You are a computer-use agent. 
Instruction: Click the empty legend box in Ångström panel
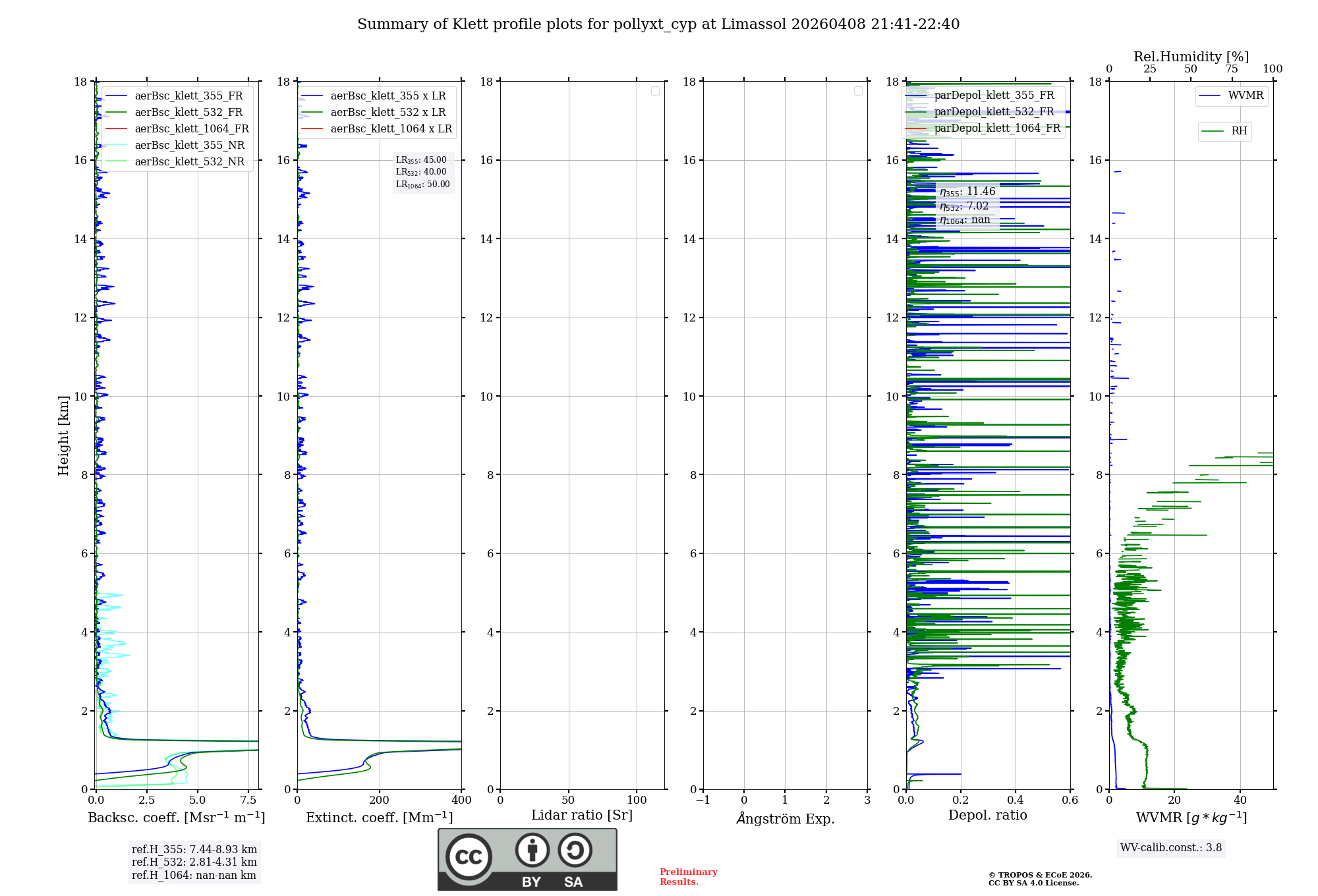click(x=858, y=91)
